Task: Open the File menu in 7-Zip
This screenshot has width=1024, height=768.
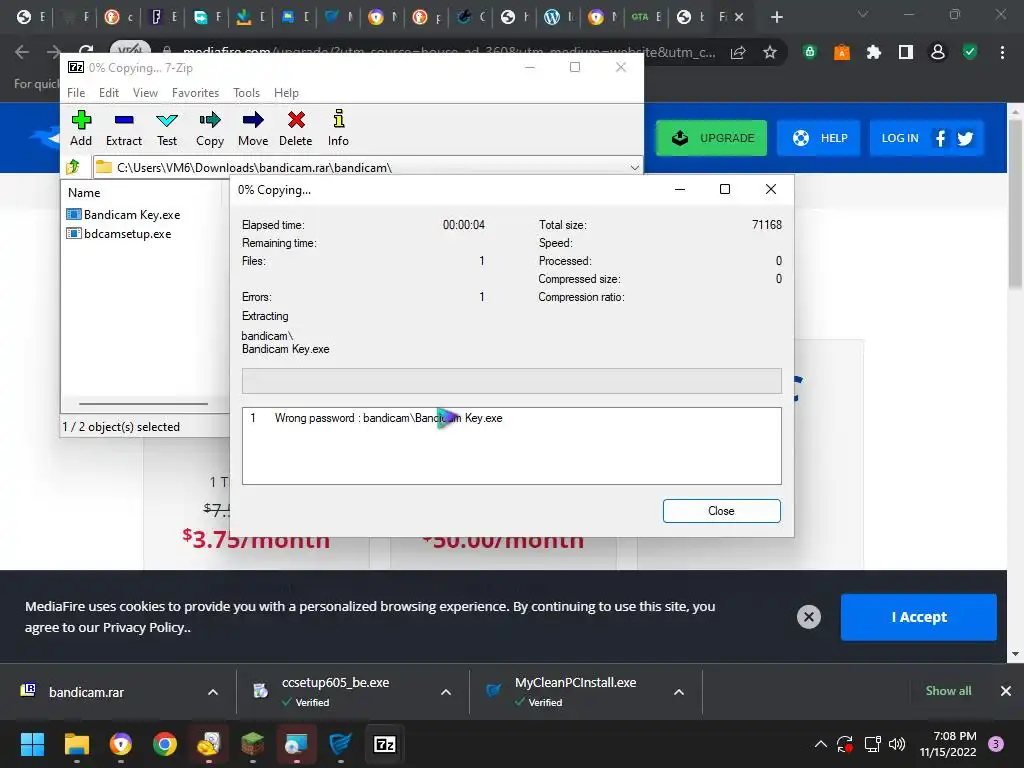Action: coord(76,93)
